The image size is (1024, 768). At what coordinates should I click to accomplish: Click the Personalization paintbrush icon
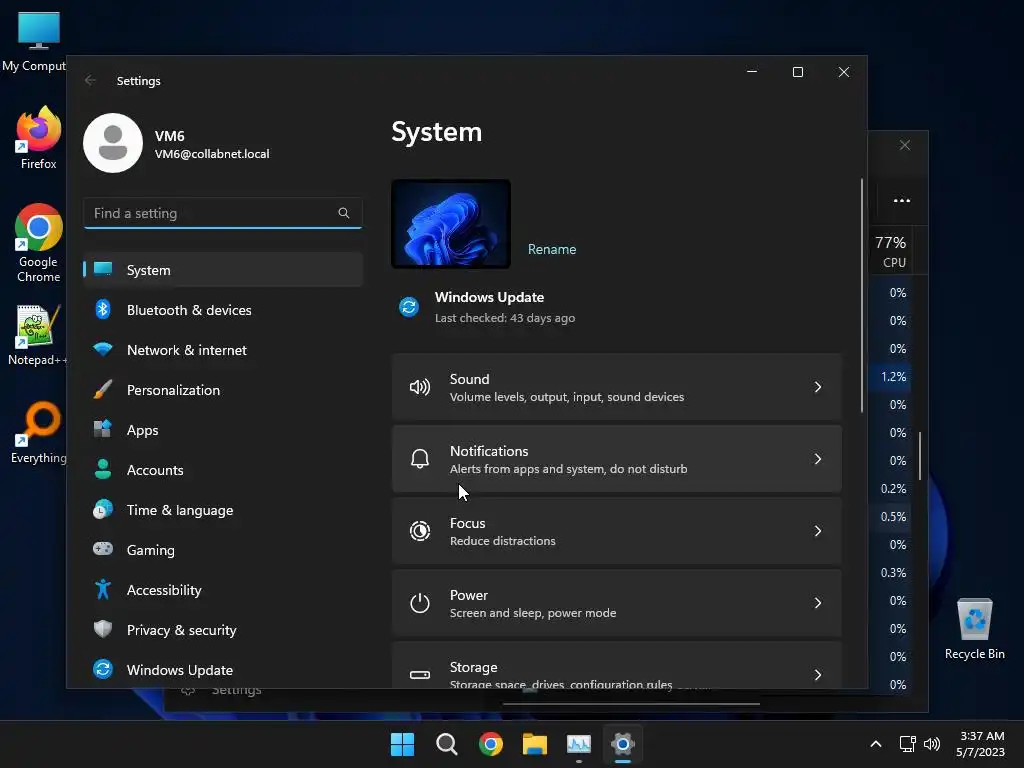click(103, 390)
